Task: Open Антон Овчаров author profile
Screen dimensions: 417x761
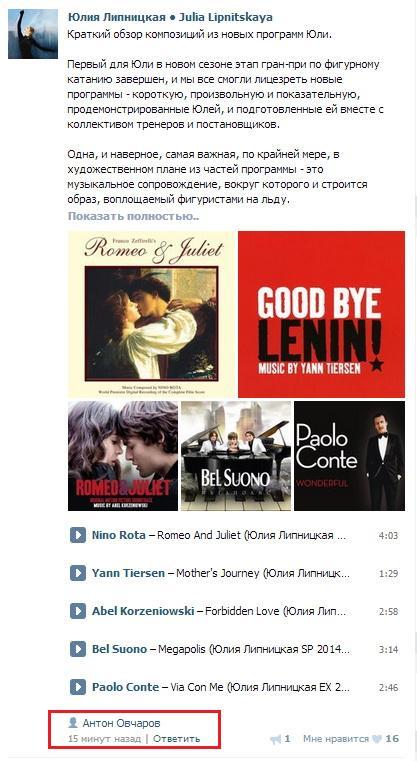Action: [121, 723]
